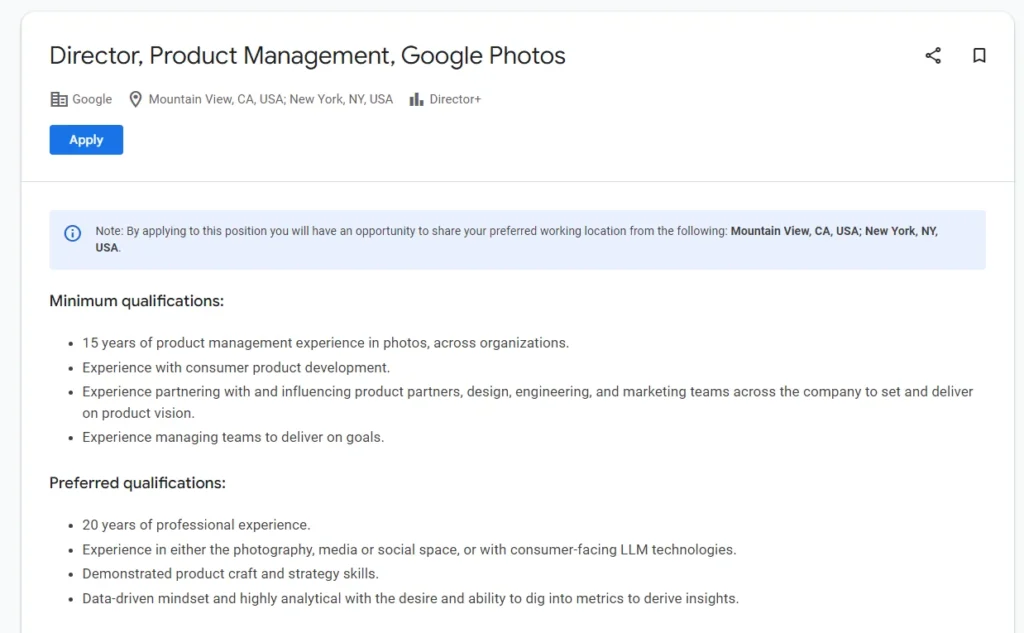Click the location pin icon
The height and width of the screenshot is (633, 1024).
coord(135,99)
